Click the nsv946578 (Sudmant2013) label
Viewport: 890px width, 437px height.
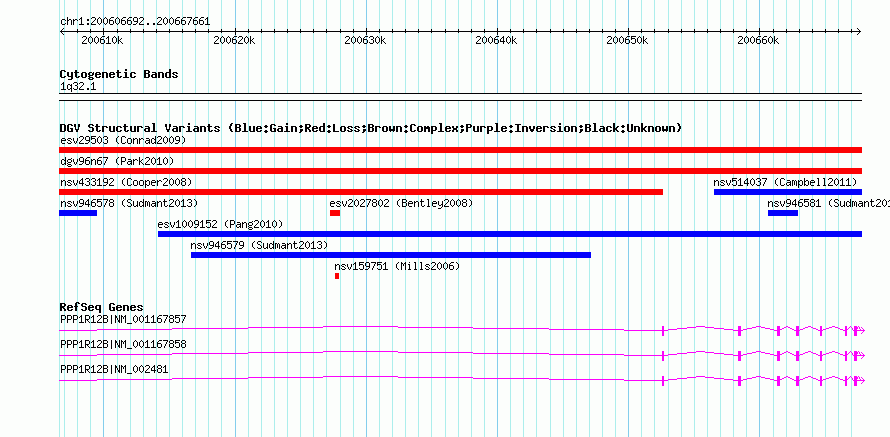coord(129,203)
